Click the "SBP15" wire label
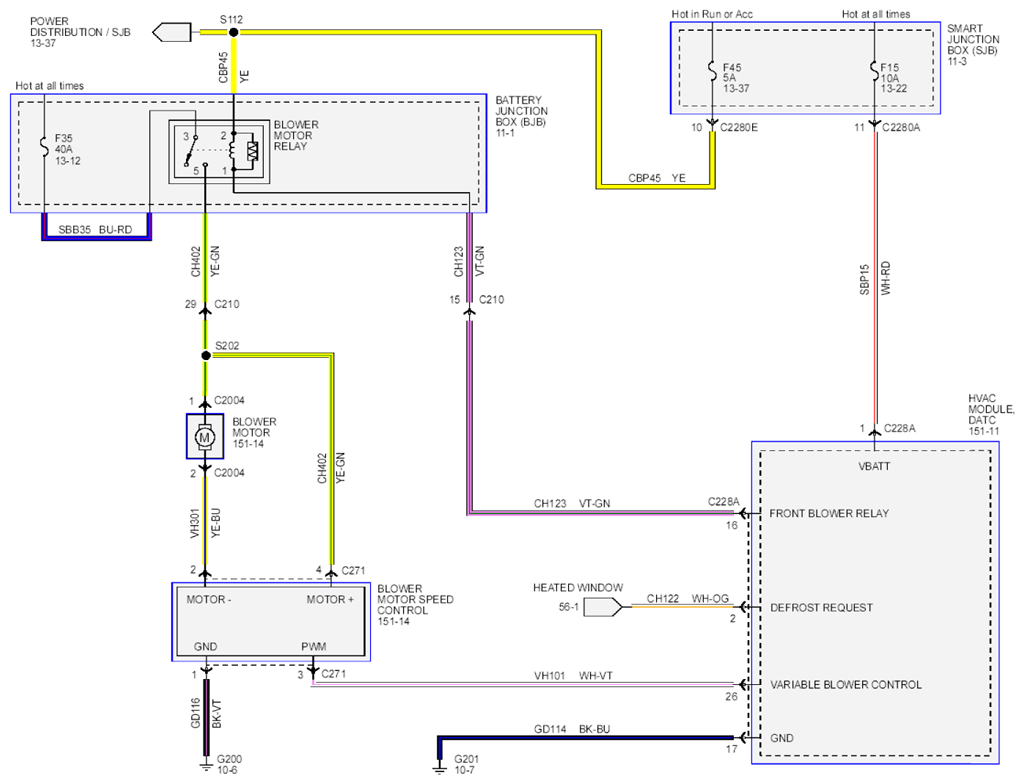This screenshot has height=784, width=1024. 865,279
